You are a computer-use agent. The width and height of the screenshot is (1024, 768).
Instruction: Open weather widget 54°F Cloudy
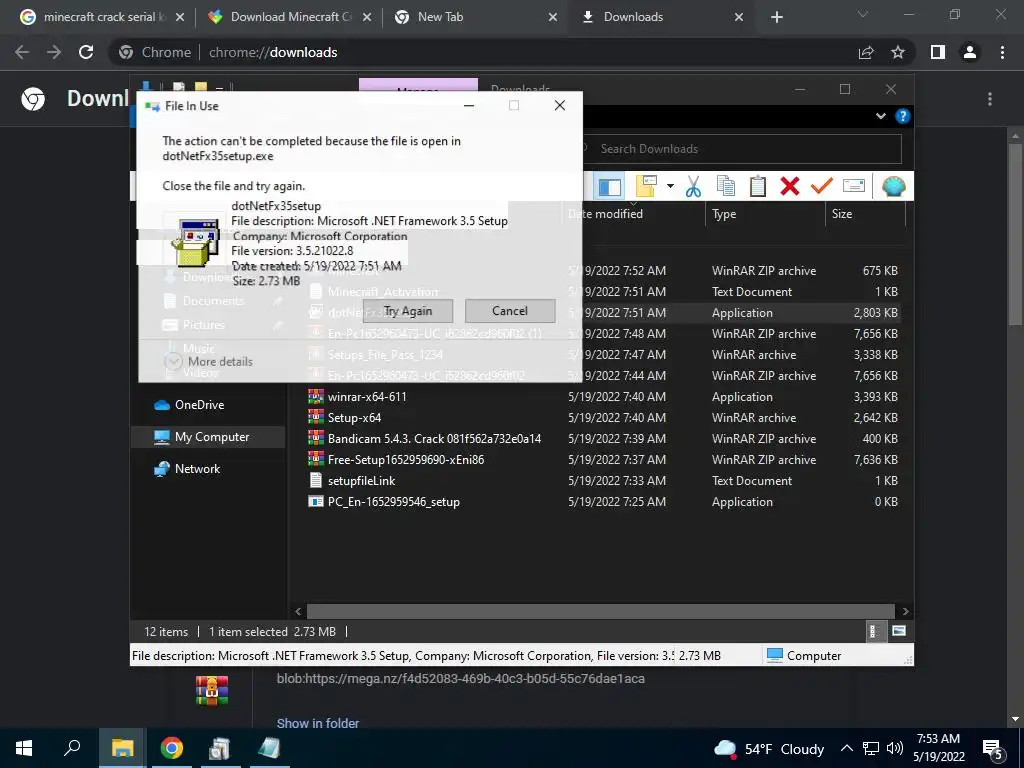point(769,749)
